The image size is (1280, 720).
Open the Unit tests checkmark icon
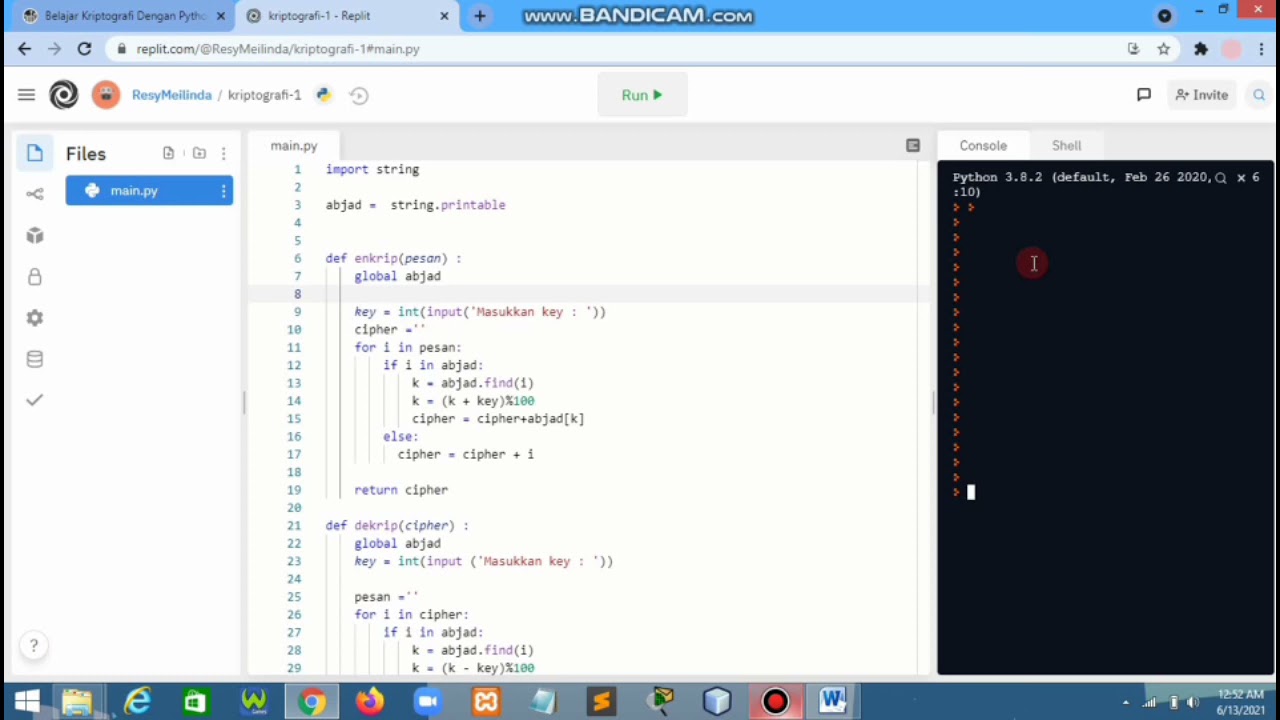tap(35, 400)
